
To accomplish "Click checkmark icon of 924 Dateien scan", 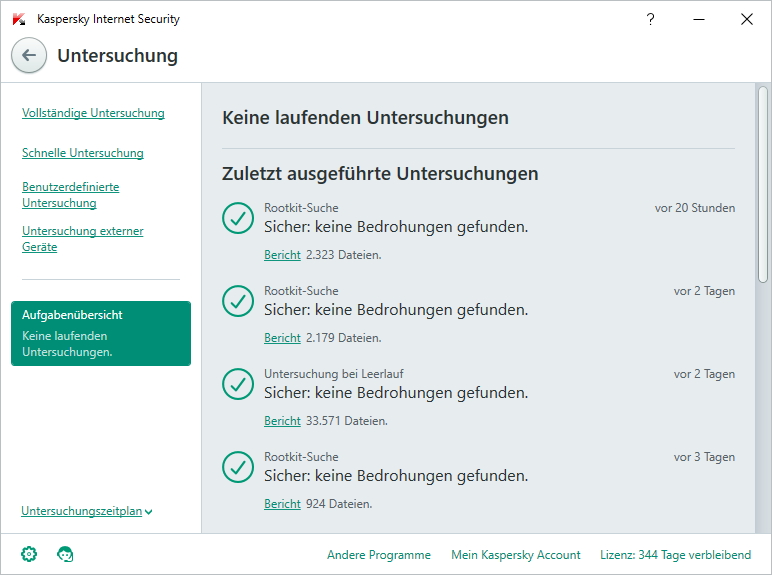I will [x=238, y=467].
